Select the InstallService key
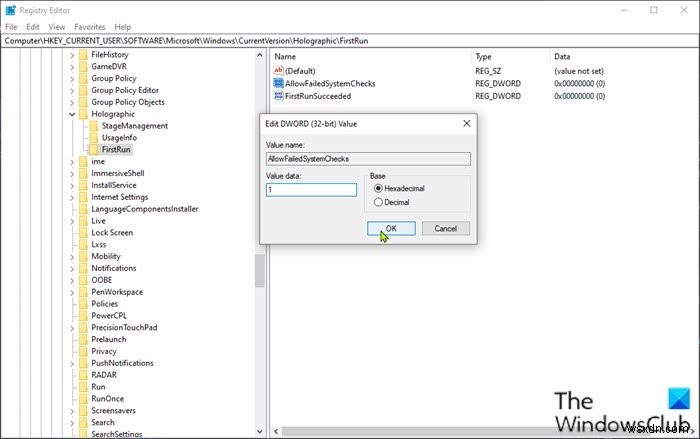Viewport: 700px width, 439px height. point(114,185)
